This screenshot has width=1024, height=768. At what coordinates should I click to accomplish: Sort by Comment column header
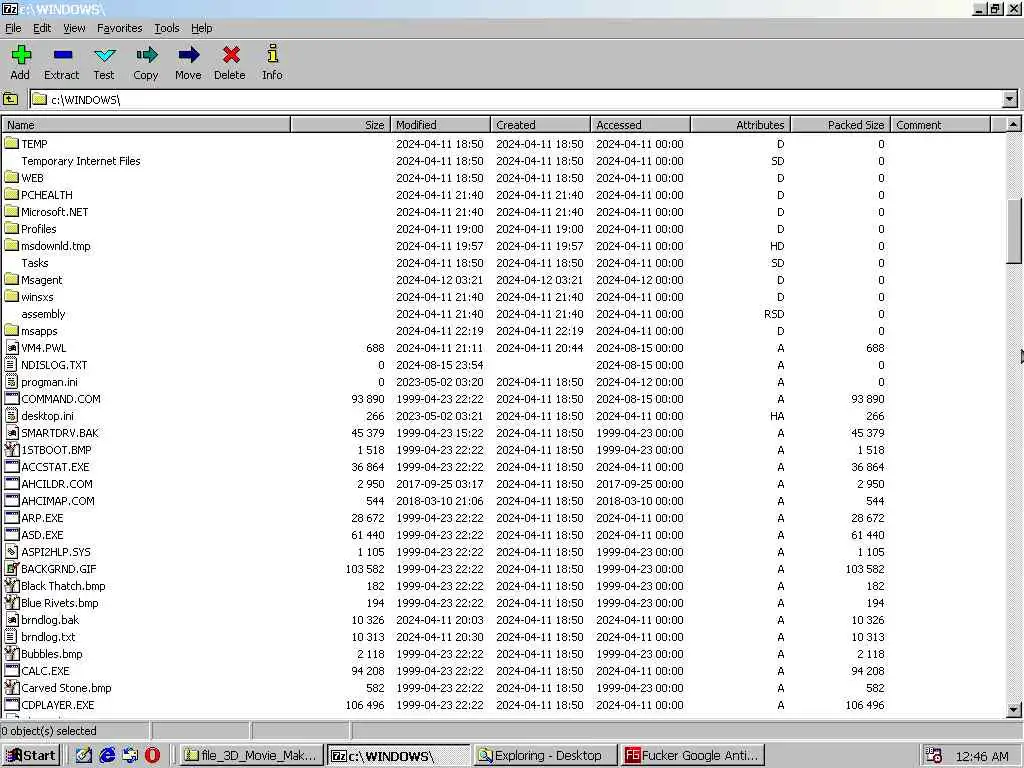(x=940, y=125)
